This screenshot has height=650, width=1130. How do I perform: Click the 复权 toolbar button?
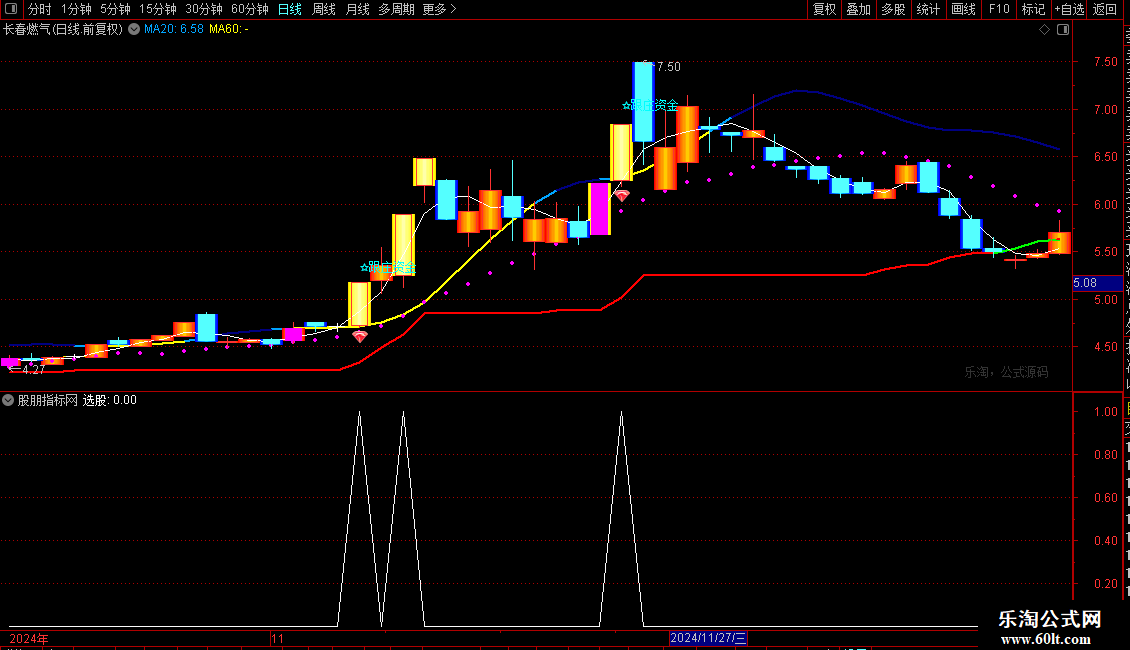point(824,9)
